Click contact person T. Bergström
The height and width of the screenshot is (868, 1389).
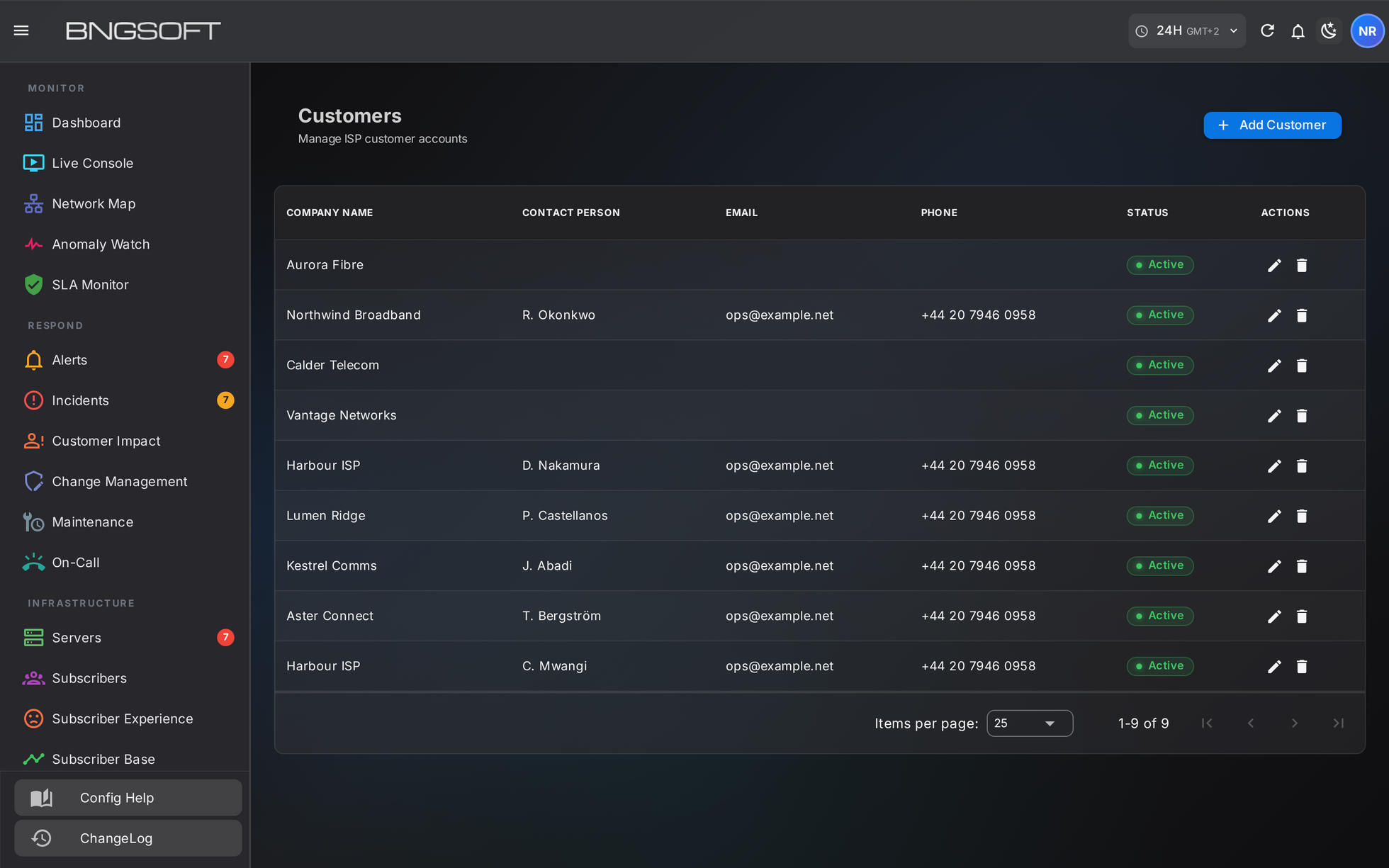(561, 616)
